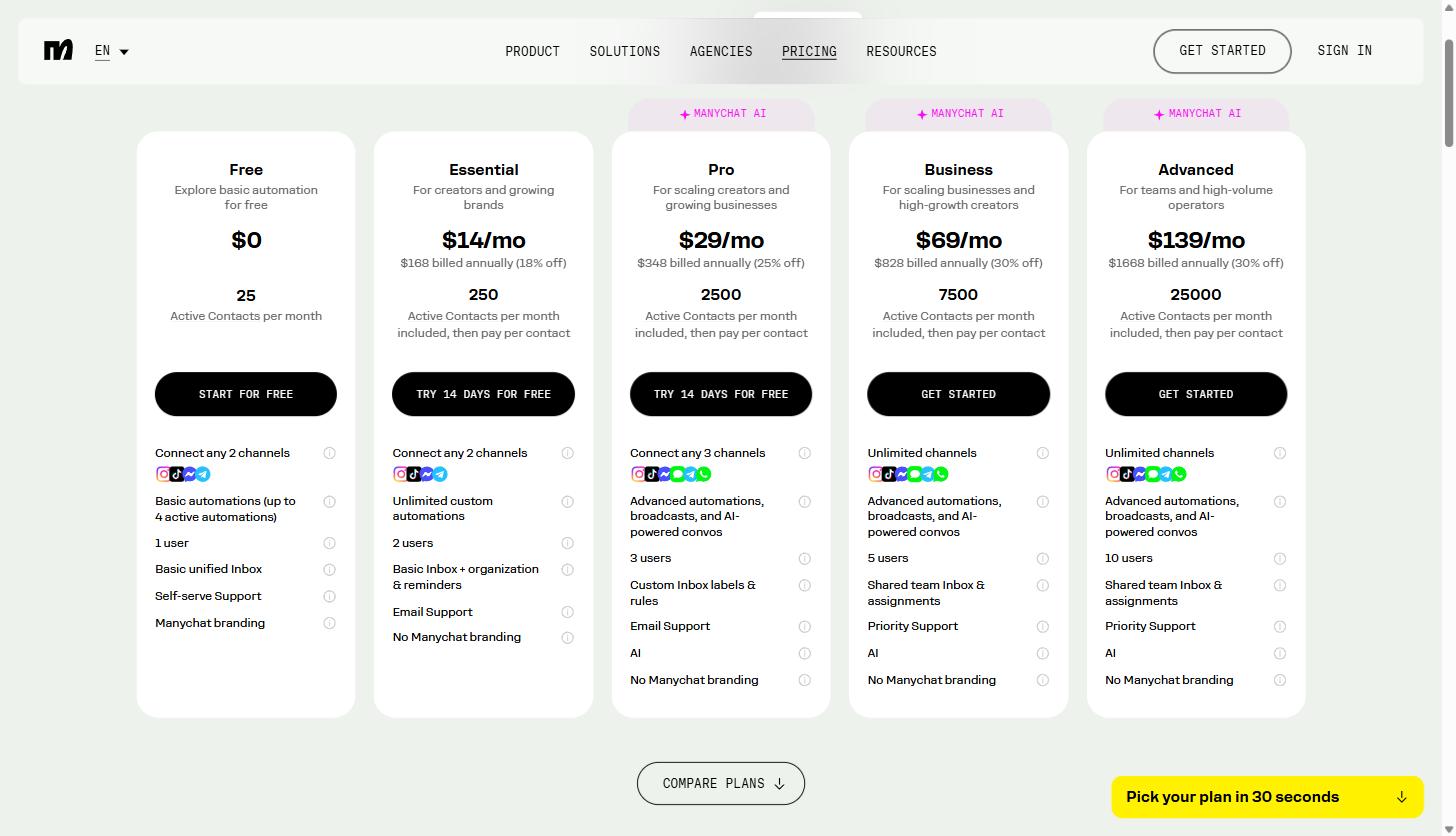
Task: Open the info icon next to Free plan's 1 user
Action: [329, 543]
